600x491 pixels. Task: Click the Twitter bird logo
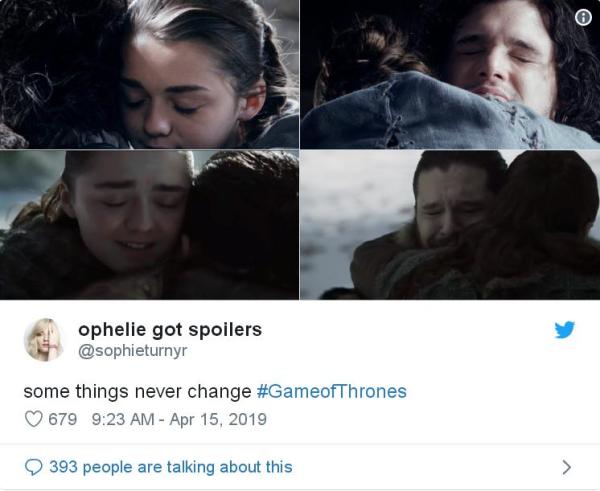pyautogui.click(x=565, y=330)
